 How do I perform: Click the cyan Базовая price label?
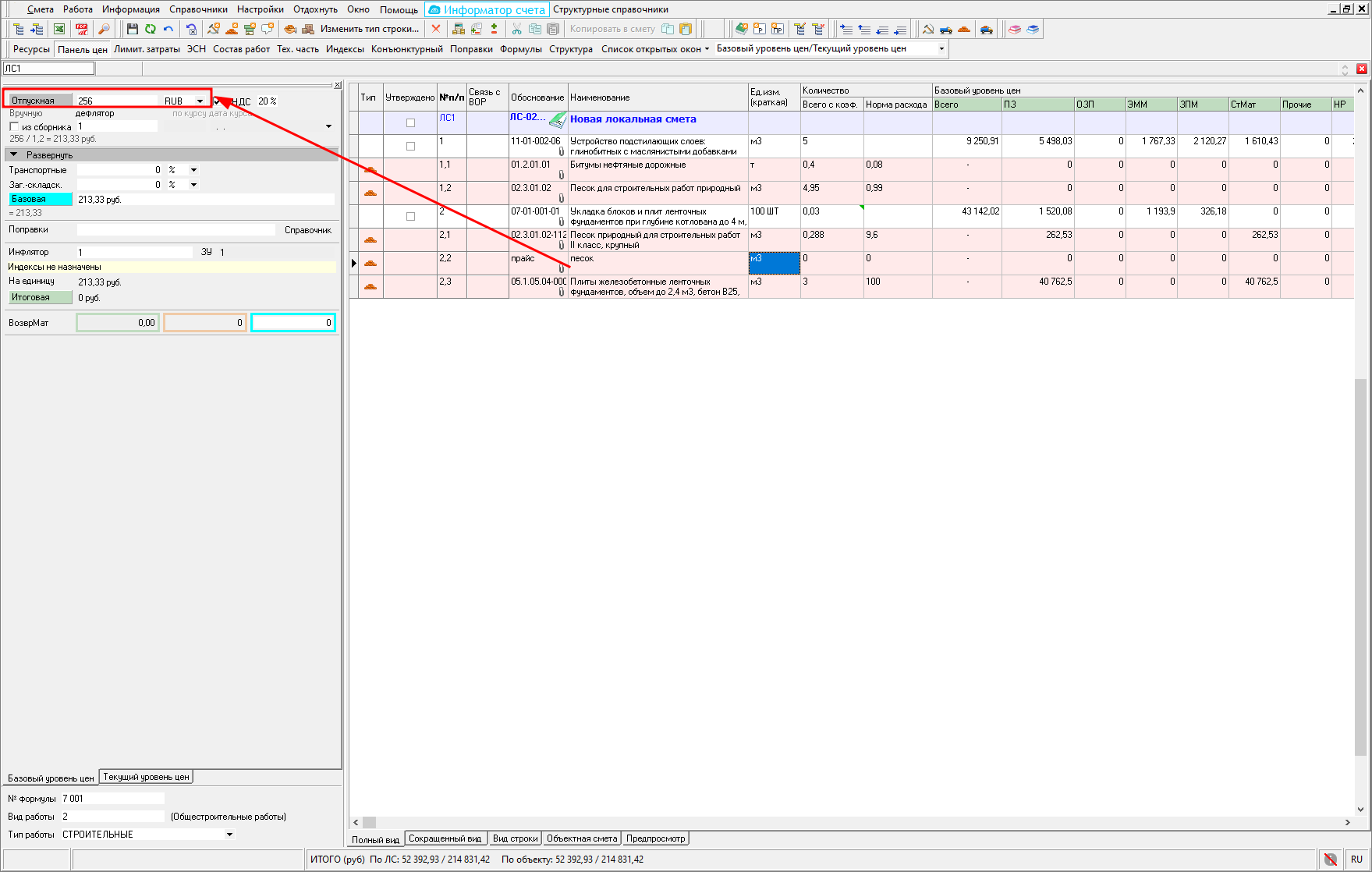40,200
